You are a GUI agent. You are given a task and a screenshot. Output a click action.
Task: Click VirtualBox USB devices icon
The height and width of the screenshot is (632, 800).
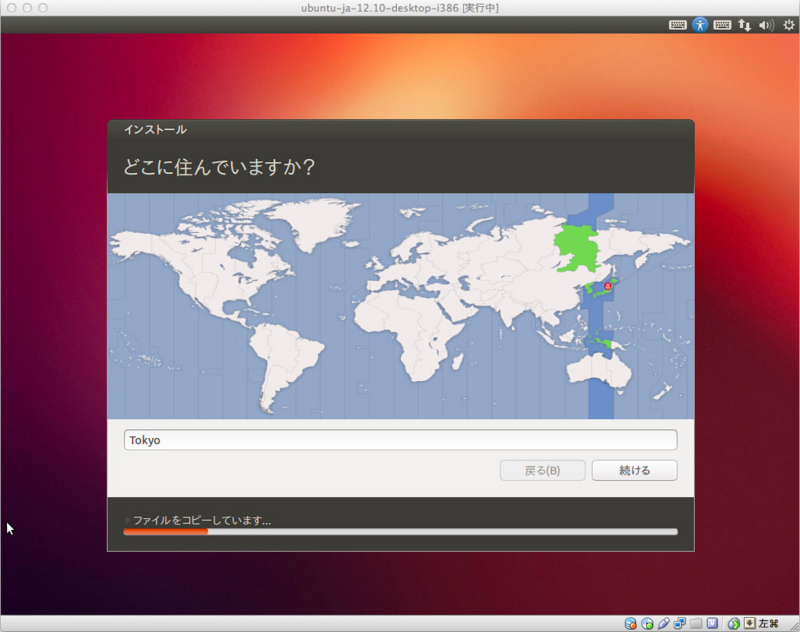tap(663, 623)
